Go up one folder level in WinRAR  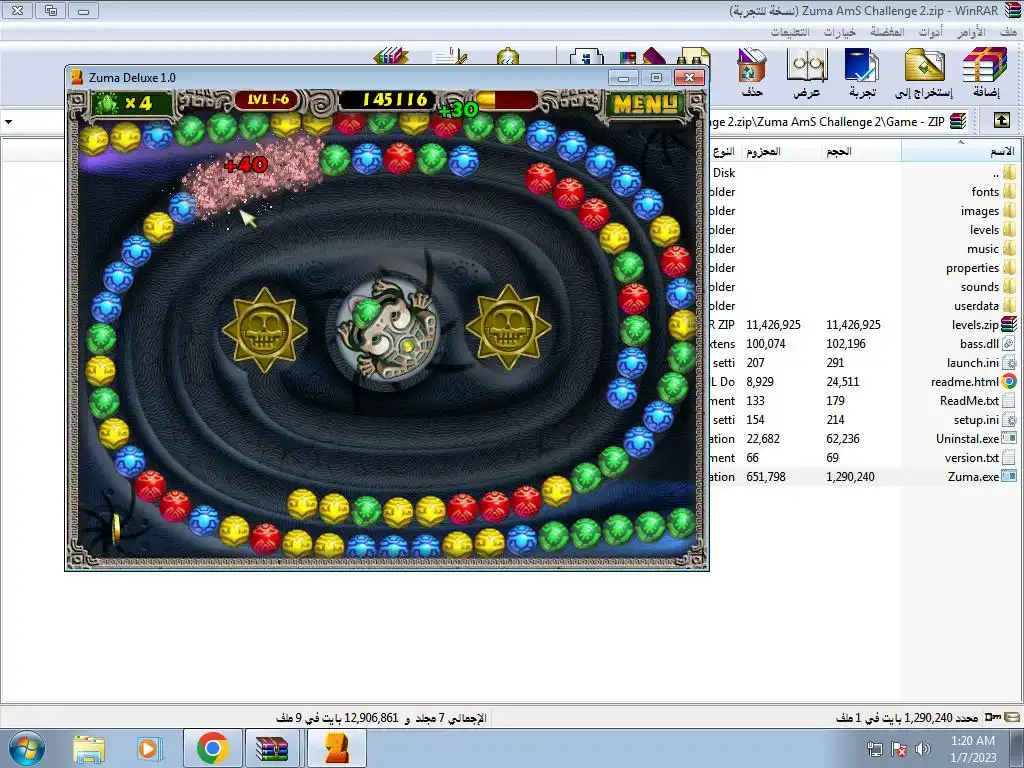(x=1002, y=121)
